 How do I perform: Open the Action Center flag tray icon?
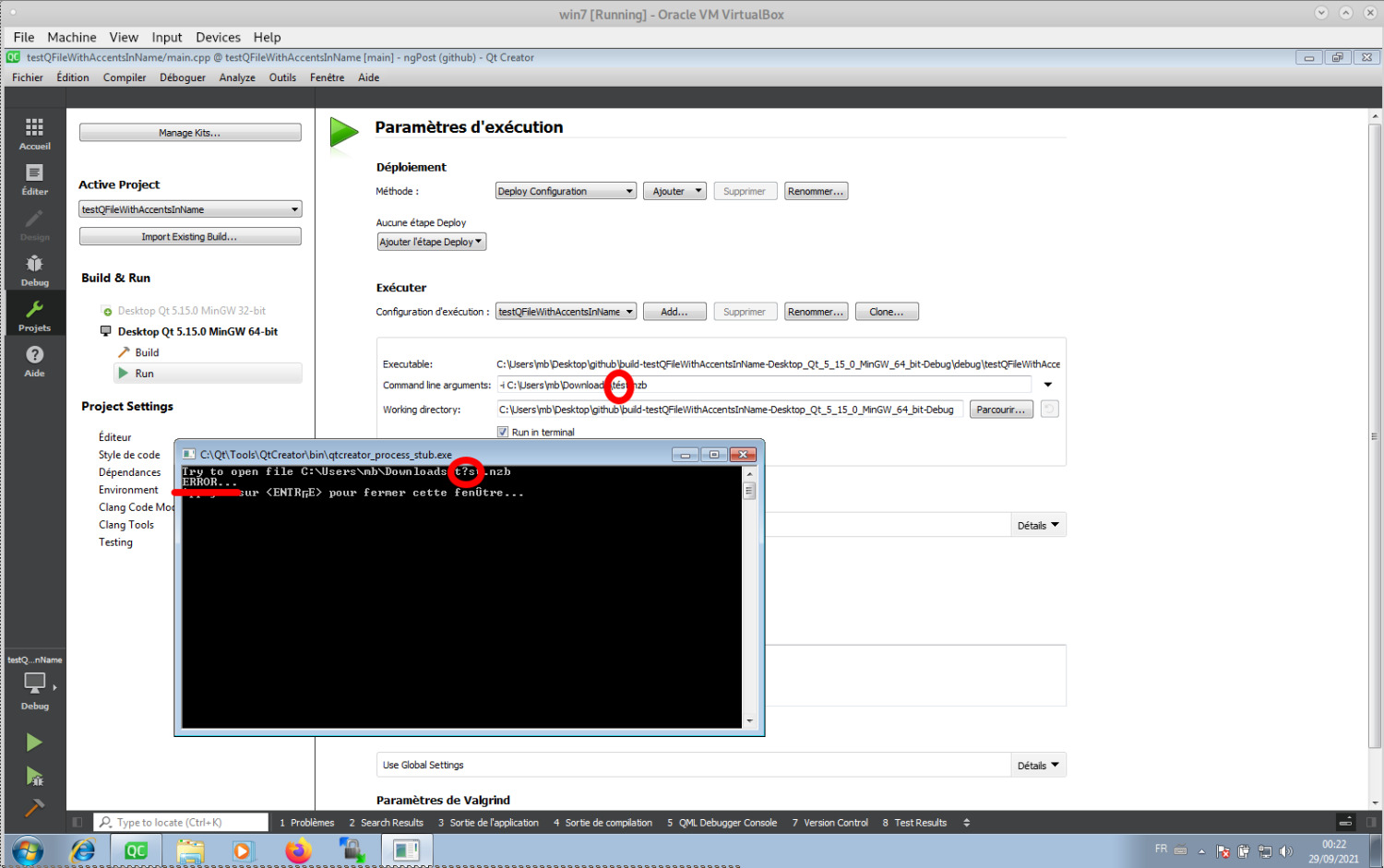1223,851
